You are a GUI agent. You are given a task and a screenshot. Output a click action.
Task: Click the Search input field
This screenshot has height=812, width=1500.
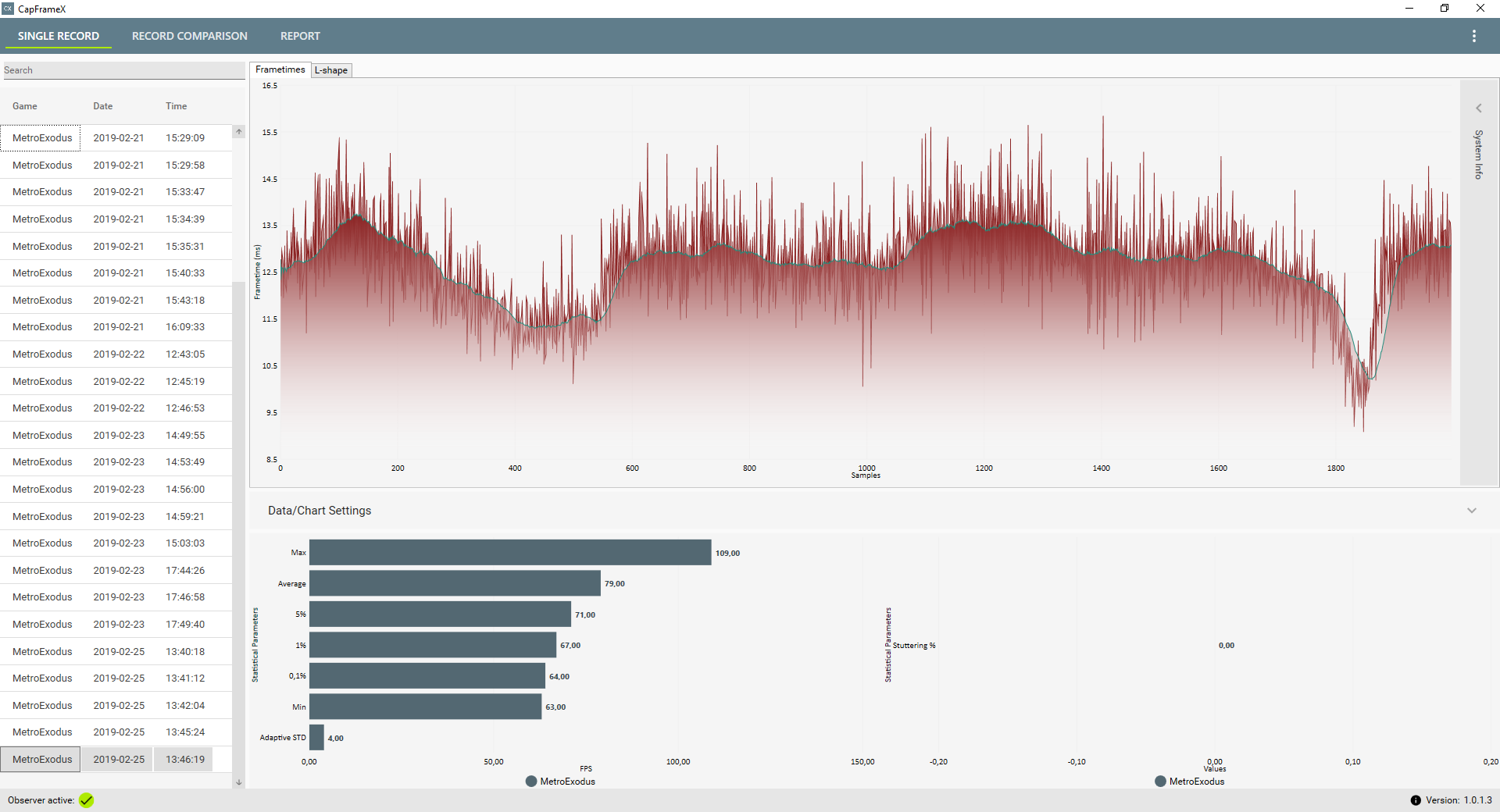click(x=123, y=70)
